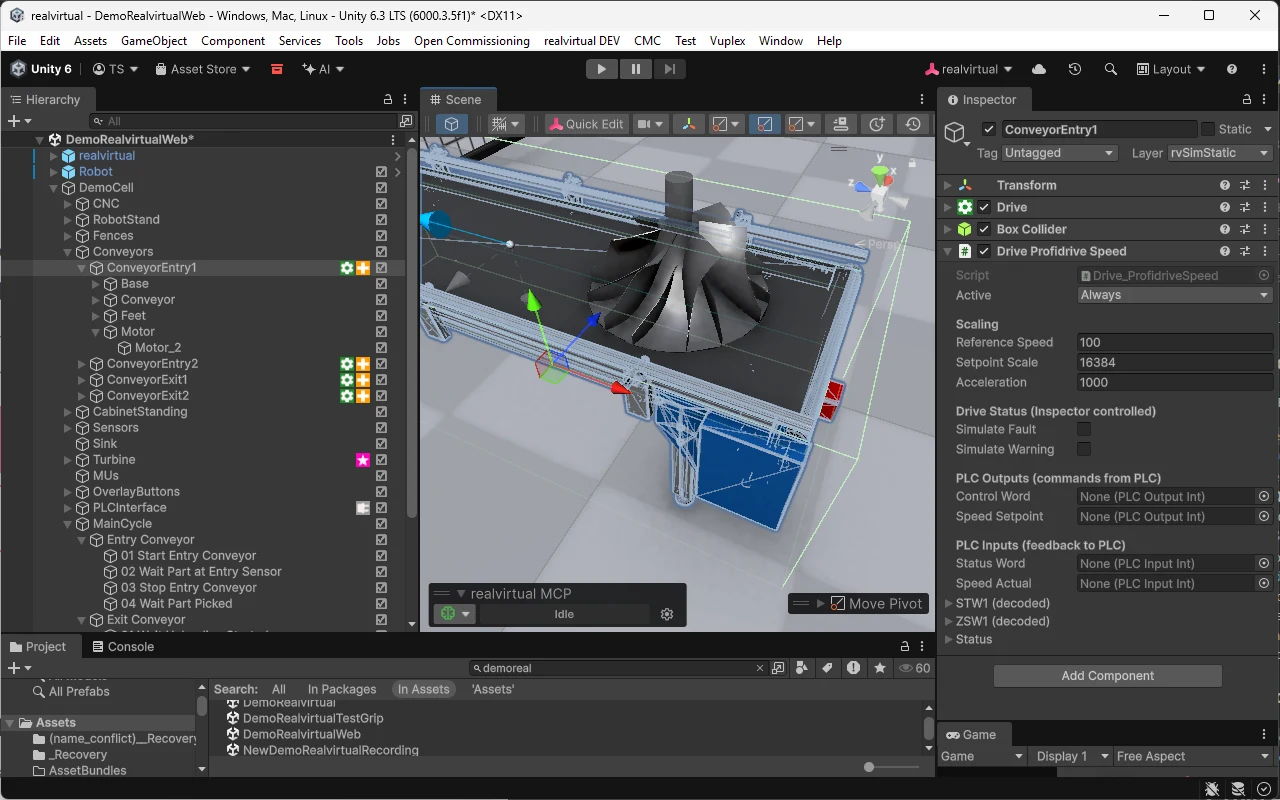1280x800 pixels.
Task: Enable the Static checkbox
Action: 1208,129
